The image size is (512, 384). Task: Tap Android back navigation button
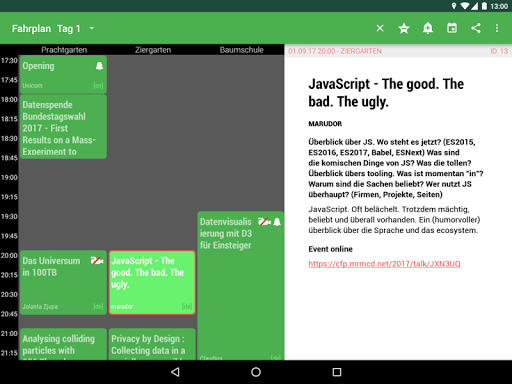coord(175,372)
